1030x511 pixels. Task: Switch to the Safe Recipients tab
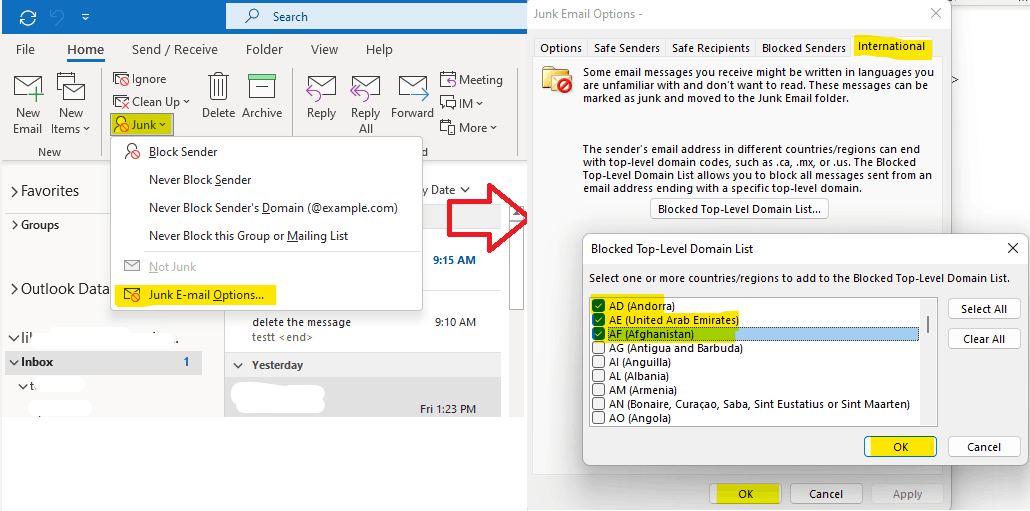click(x=711, y=48)
